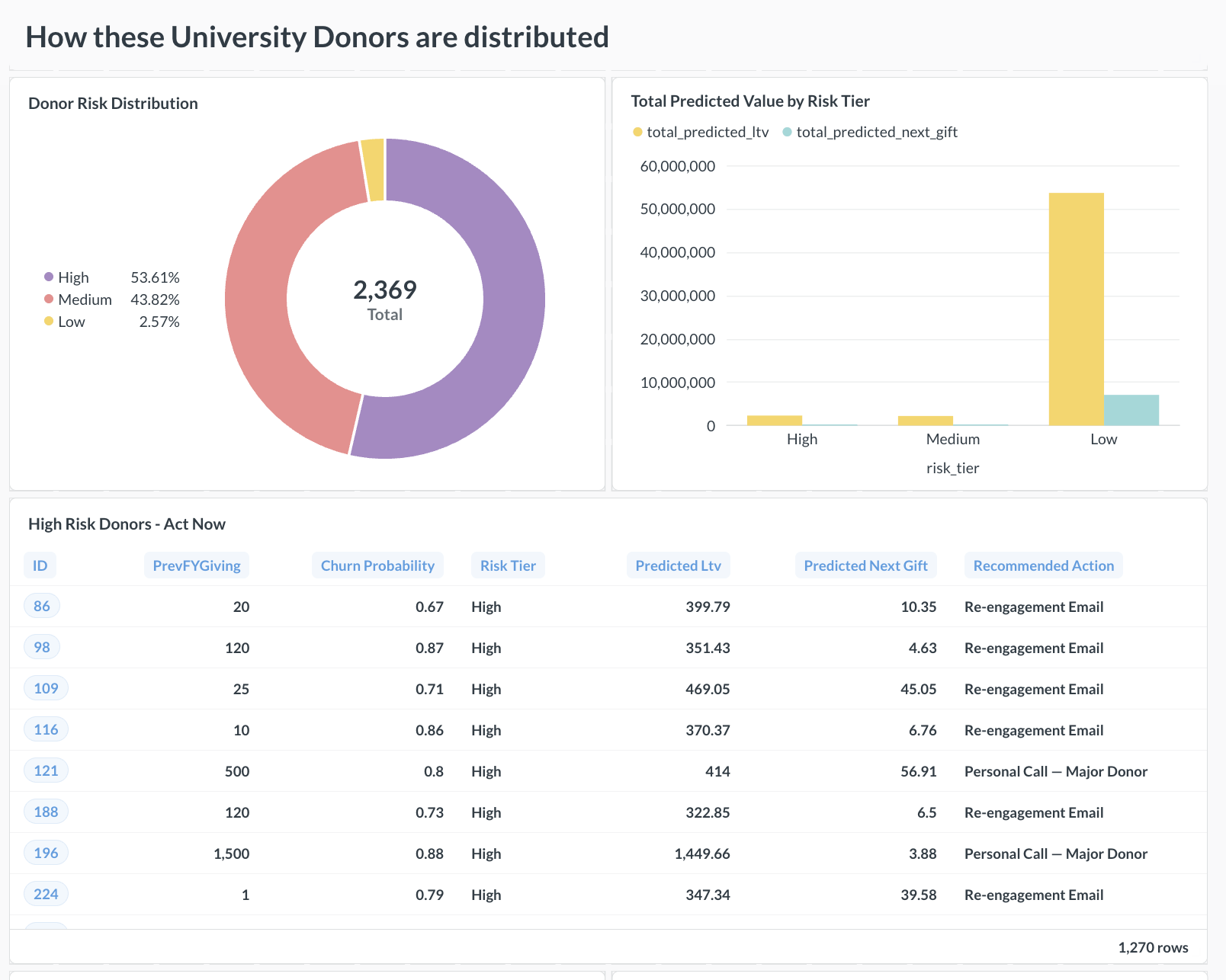
Task: Click the 2.57% legend value
Action: (x=159, y=322)
